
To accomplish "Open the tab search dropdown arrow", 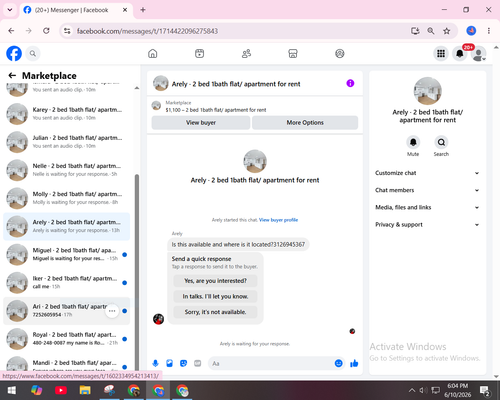I will tap(10, 10).
